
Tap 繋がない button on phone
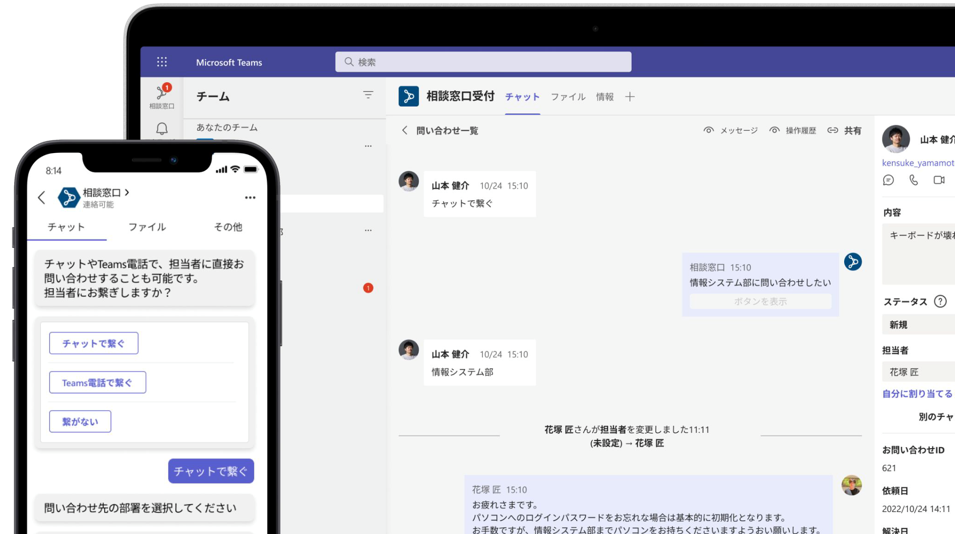tap(80, 422)
